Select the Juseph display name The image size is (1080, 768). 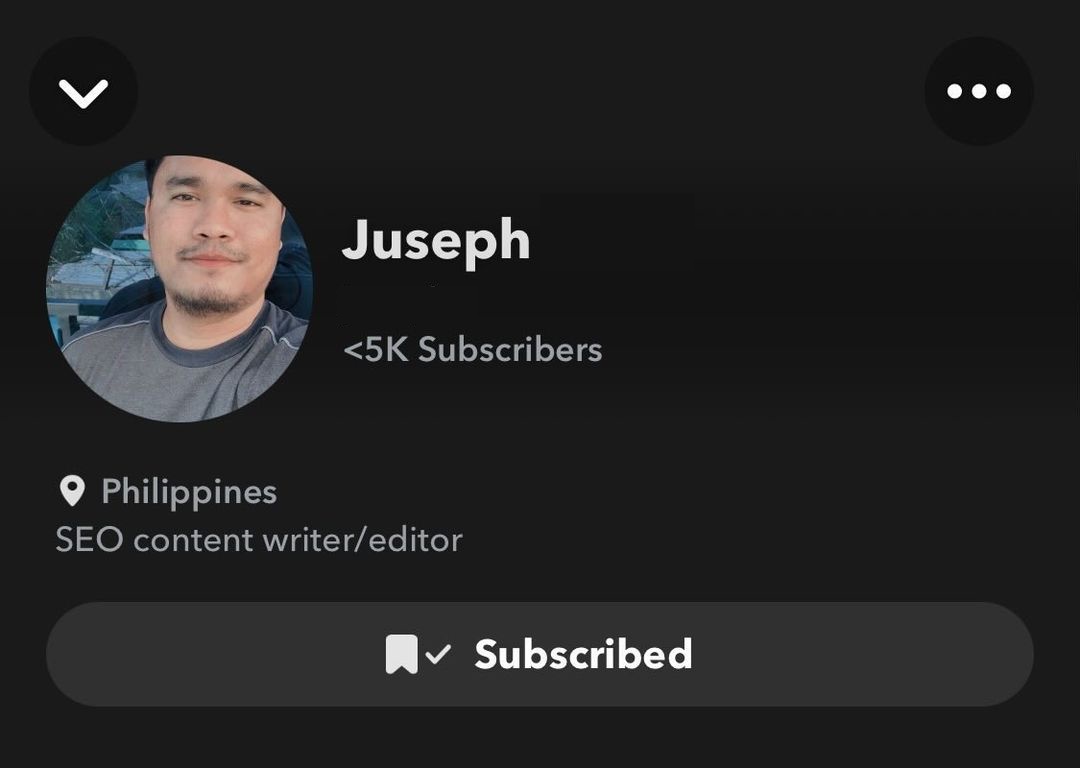coord(436,240)
